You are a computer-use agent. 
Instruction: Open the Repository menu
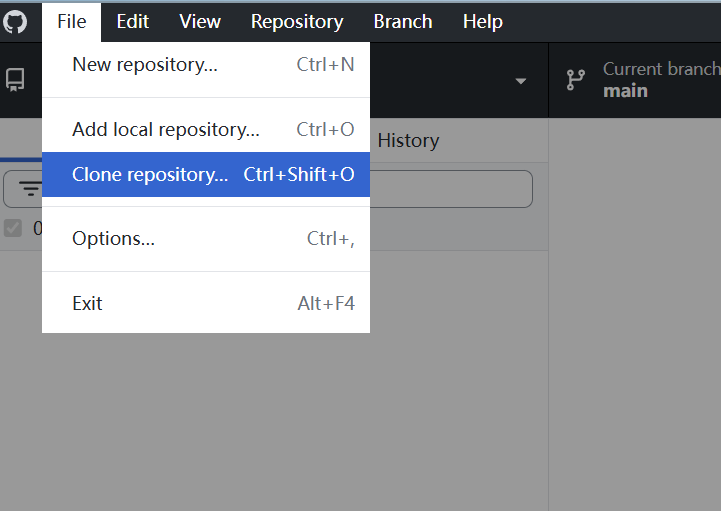click(x=296, y=21)
